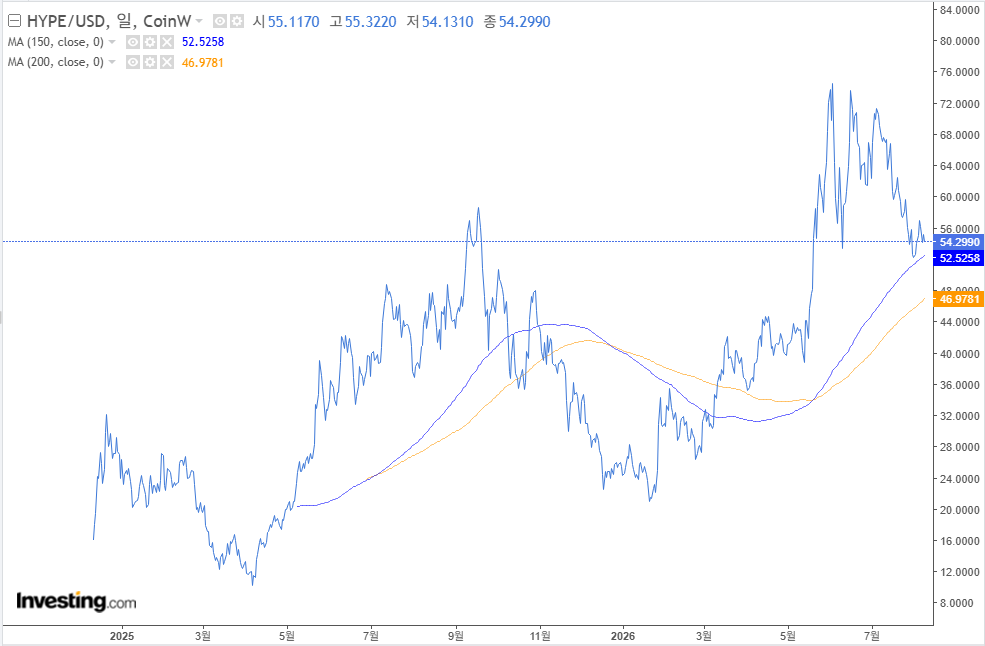Click the 36.0000 price axis label
Viewport: 985px width, 646px height.
point(959,385)
